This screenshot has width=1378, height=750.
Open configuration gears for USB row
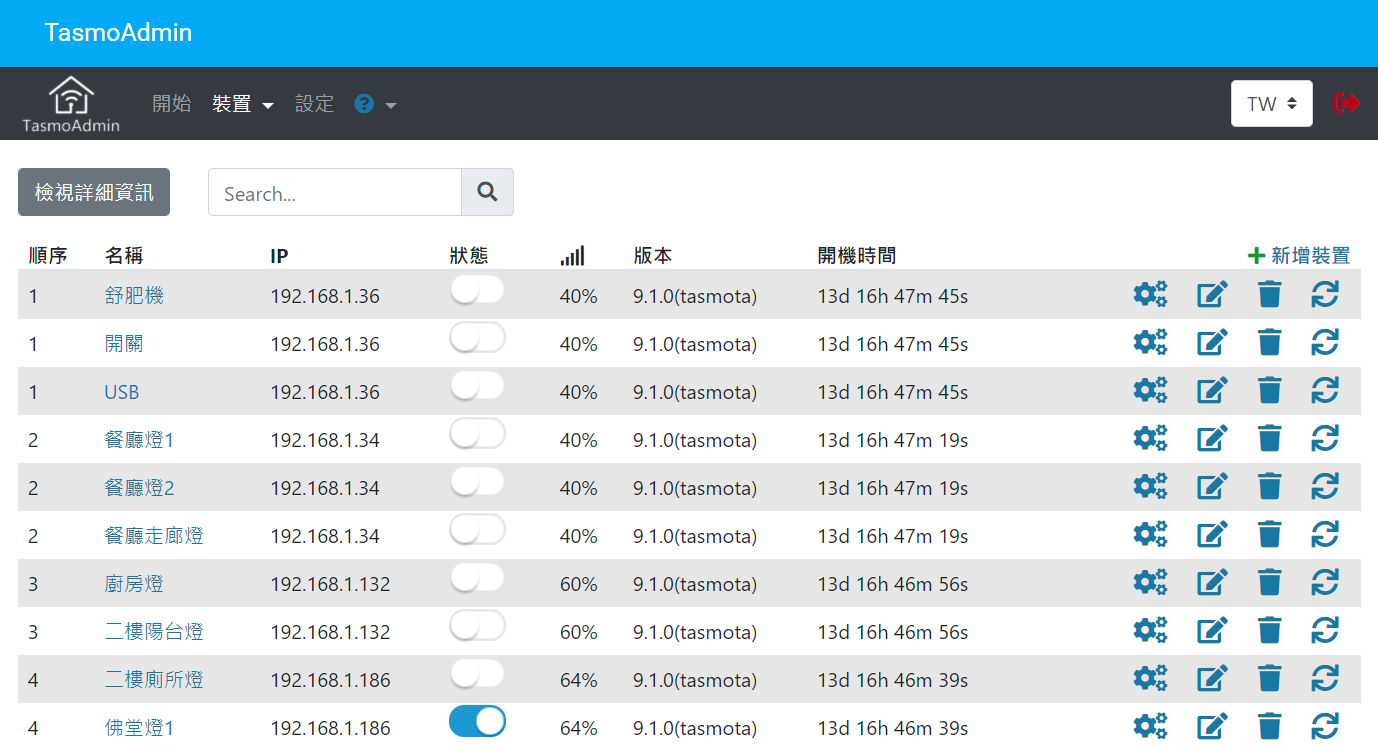tap(1150, 390)
